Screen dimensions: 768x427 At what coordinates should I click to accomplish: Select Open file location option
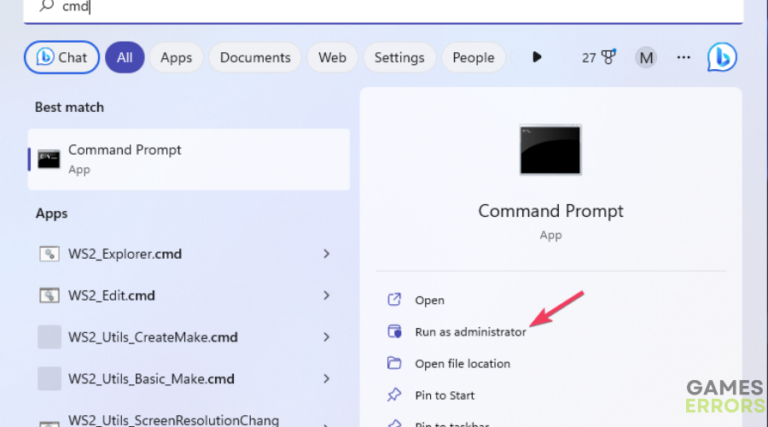pyautogui.click(x=462, y=363)
